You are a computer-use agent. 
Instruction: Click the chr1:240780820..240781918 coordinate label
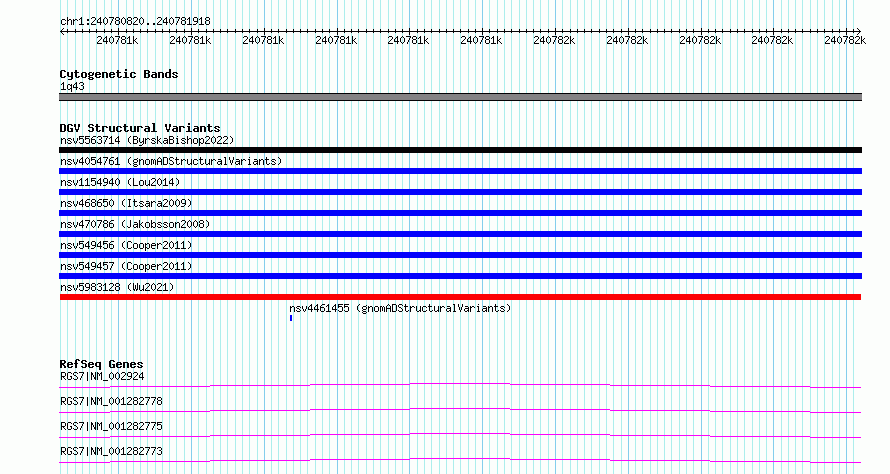(x=135, y=21)
